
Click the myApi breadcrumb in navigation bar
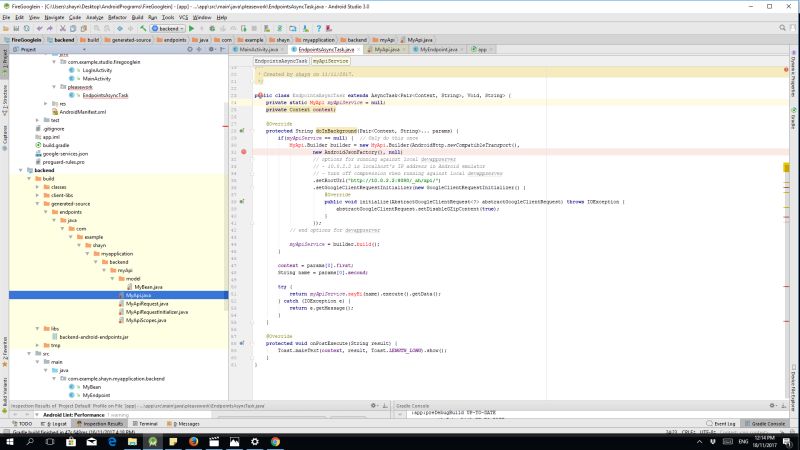click(383, 39)
